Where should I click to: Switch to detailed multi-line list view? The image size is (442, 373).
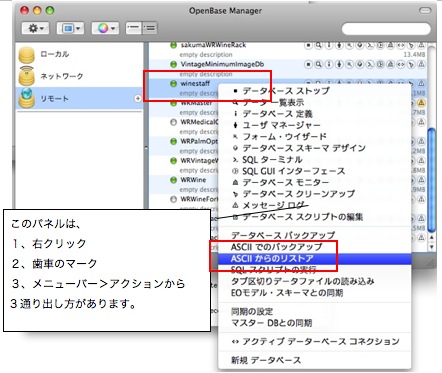150,28
